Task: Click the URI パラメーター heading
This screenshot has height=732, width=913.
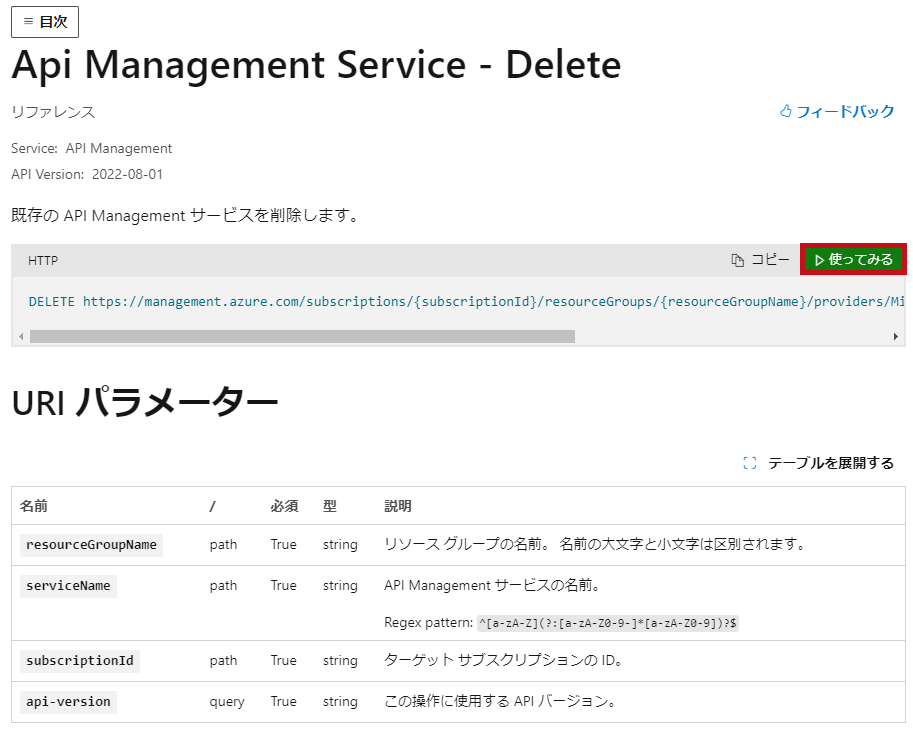Action: tap(144, 401)
